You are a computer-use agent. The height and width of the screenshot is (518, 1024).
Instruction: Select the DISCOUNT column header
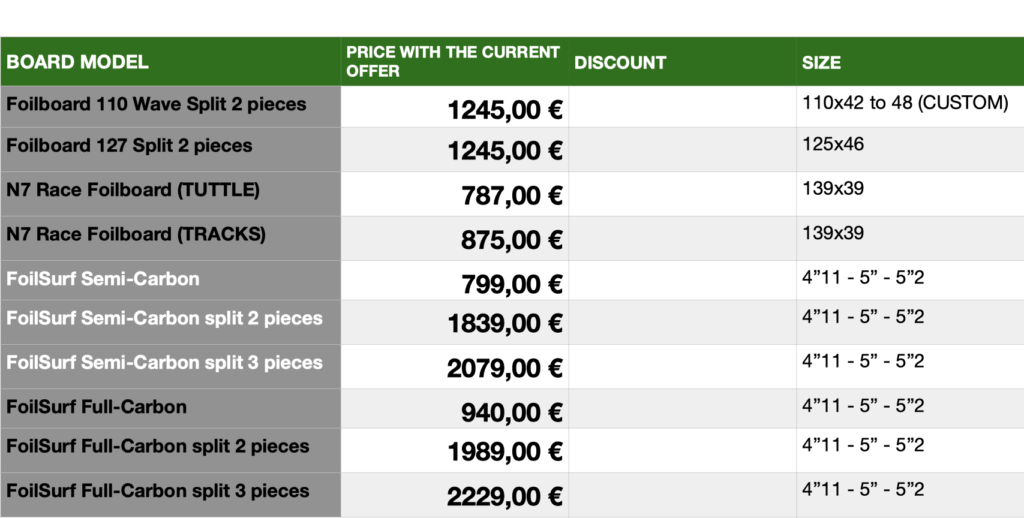682,61
